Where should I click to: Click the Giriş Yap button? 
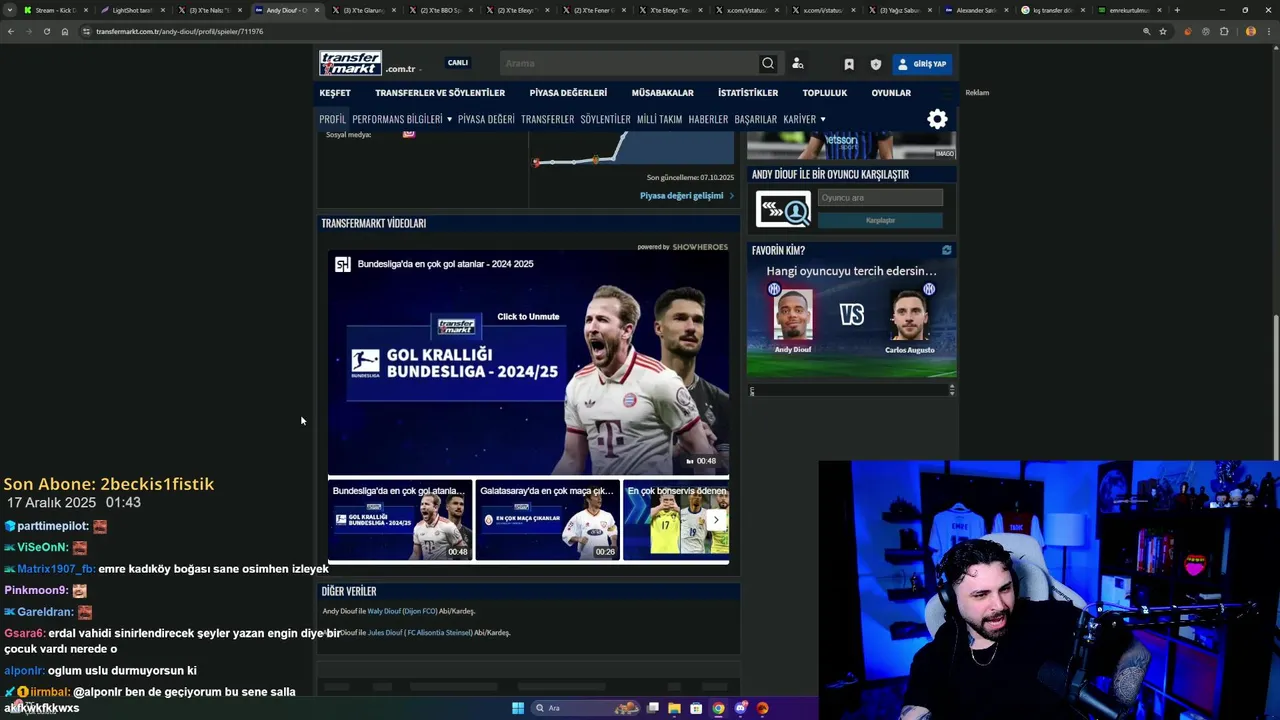pos(921,64)
